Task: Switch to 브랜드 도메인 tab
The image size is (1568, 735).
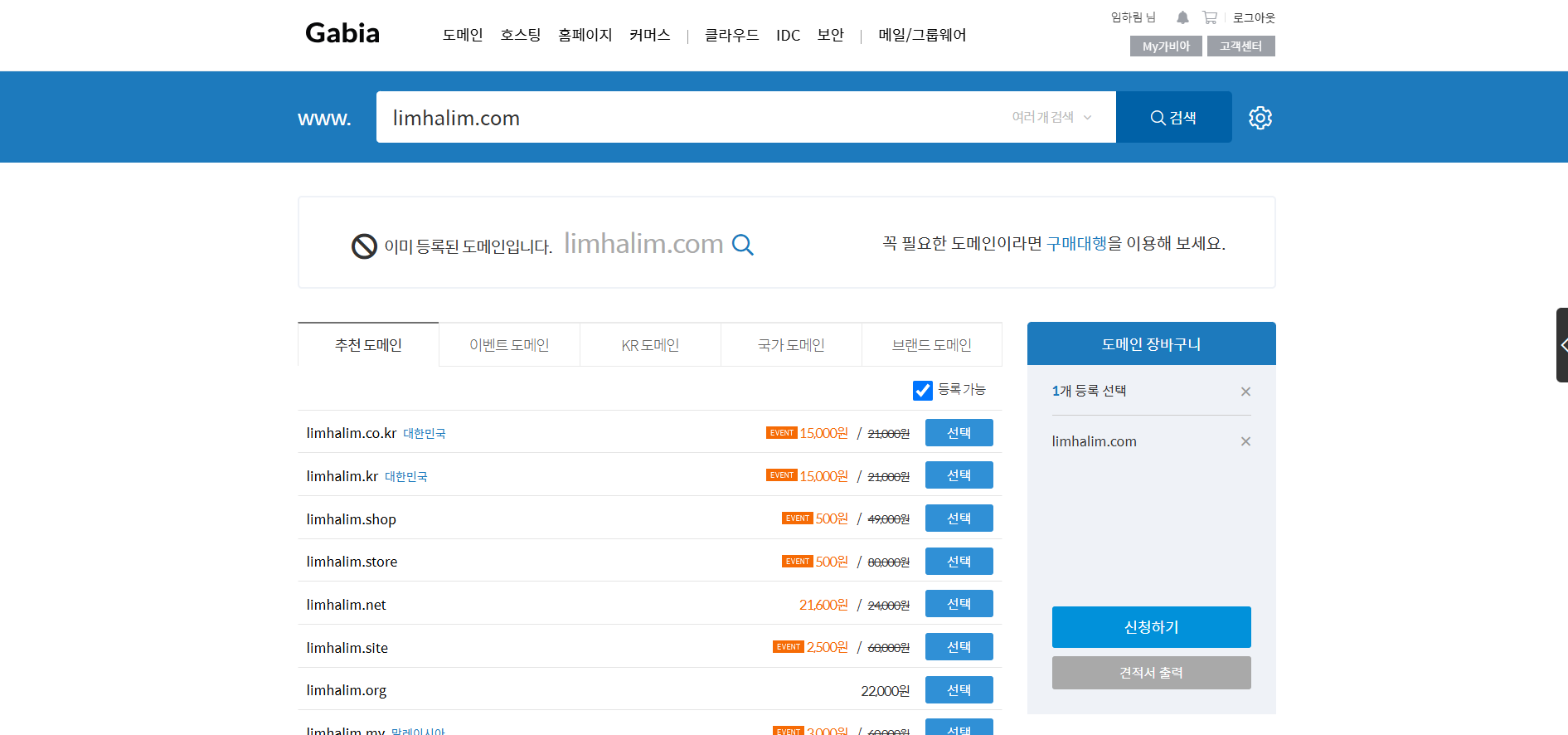Action: [932, 344]
